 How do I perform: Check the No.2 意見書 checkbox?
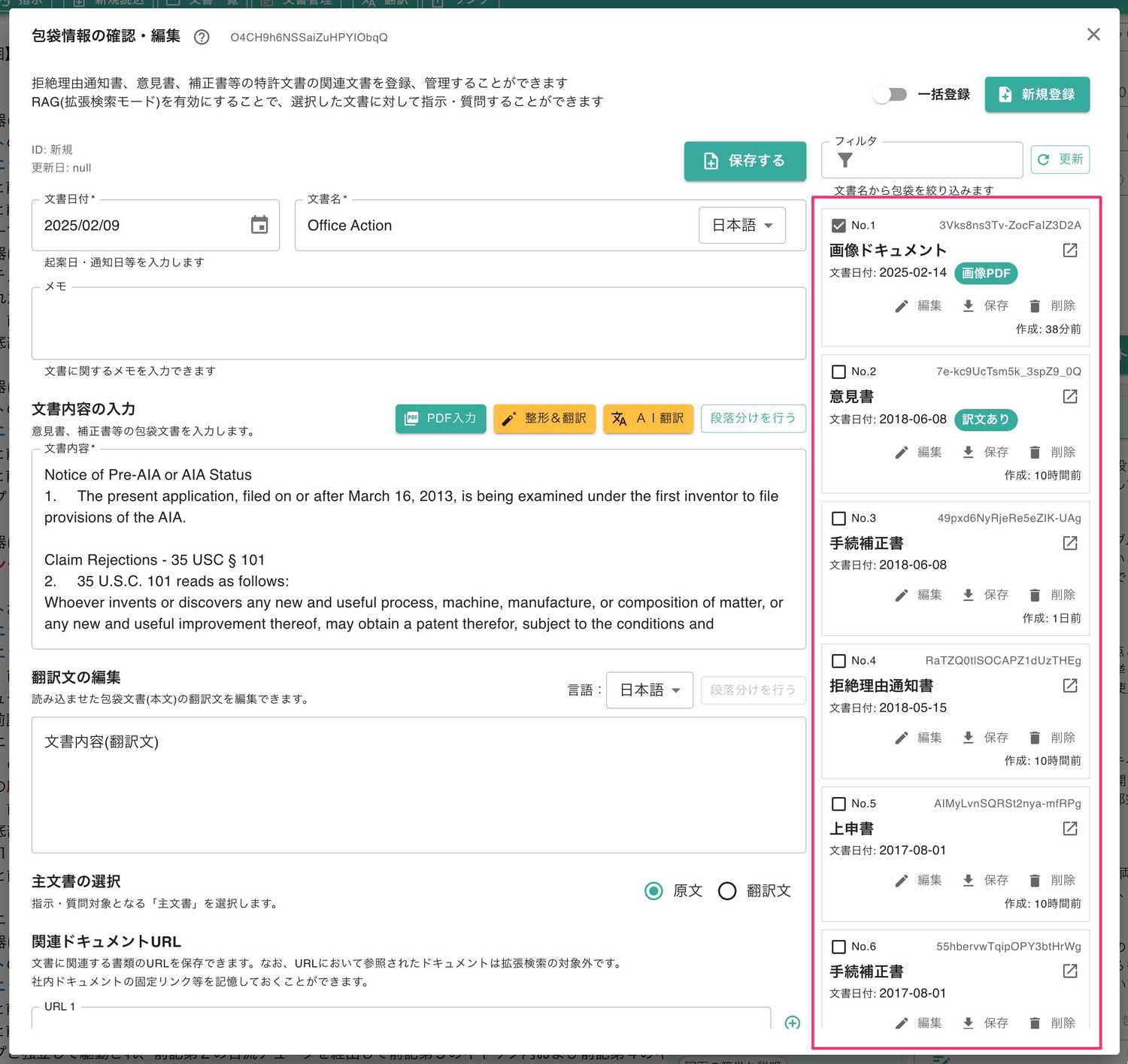pos(839,371)
